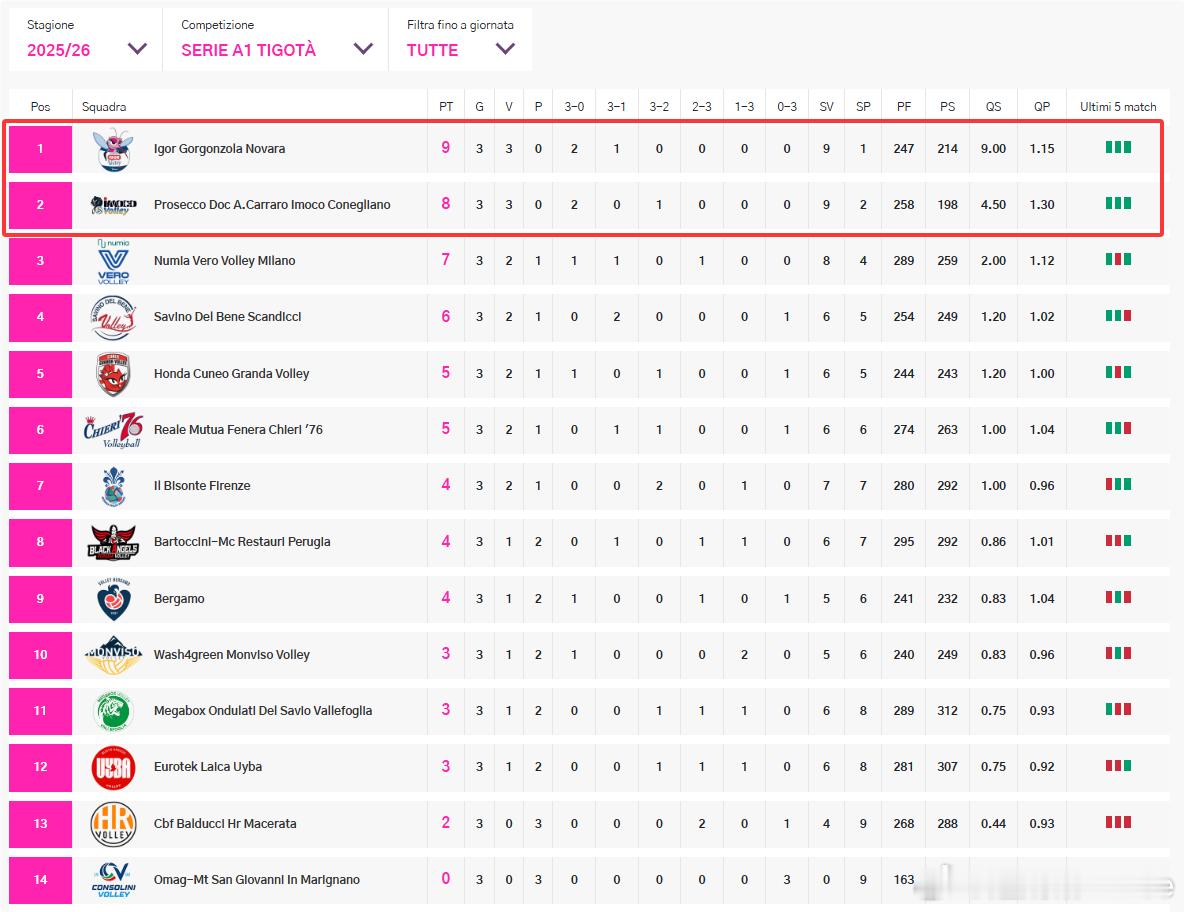Open Numia Vero Volley Milano team link
The width and height of the screenshot is (1184, 912).
point(224,260)
